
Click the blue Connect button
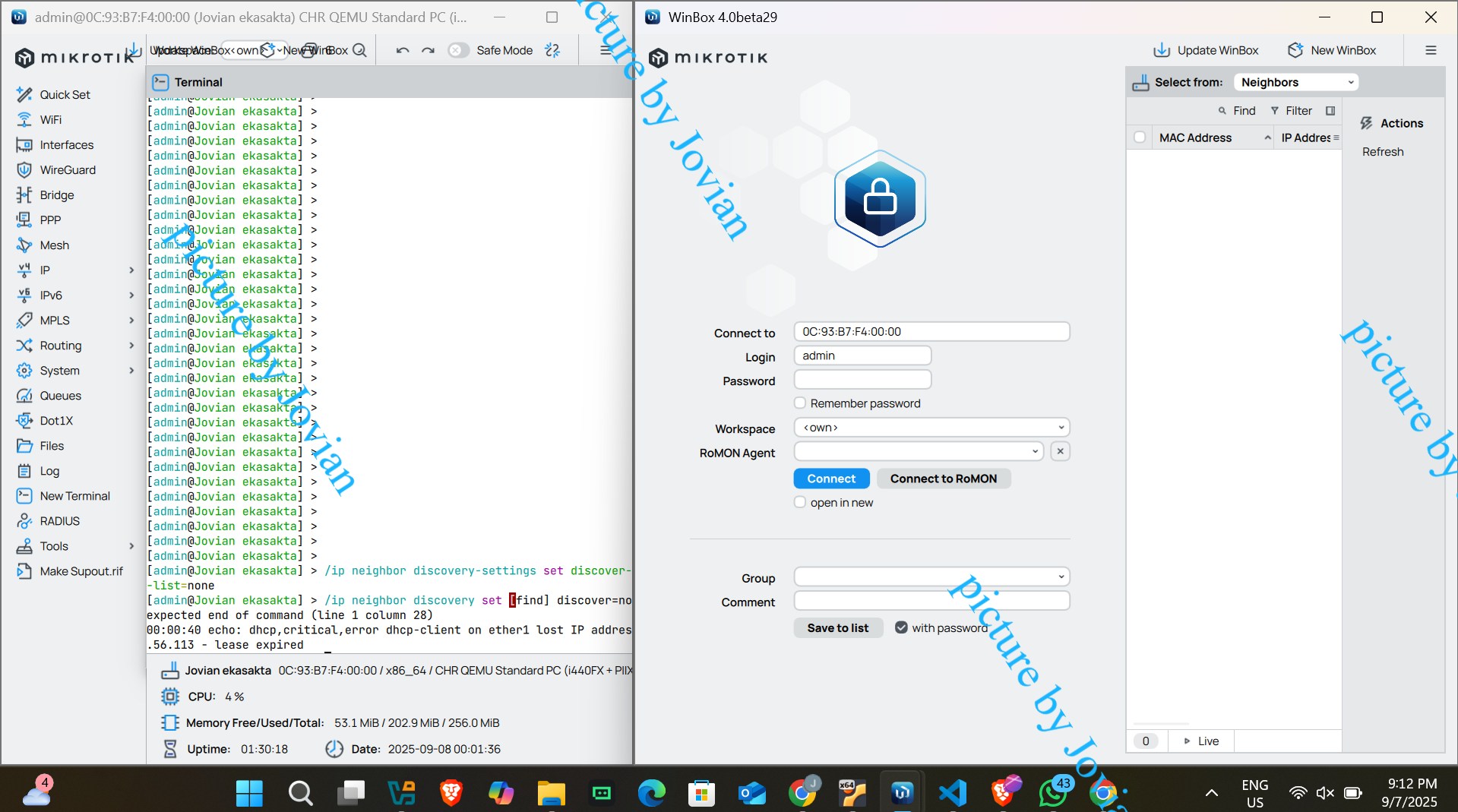831,479
